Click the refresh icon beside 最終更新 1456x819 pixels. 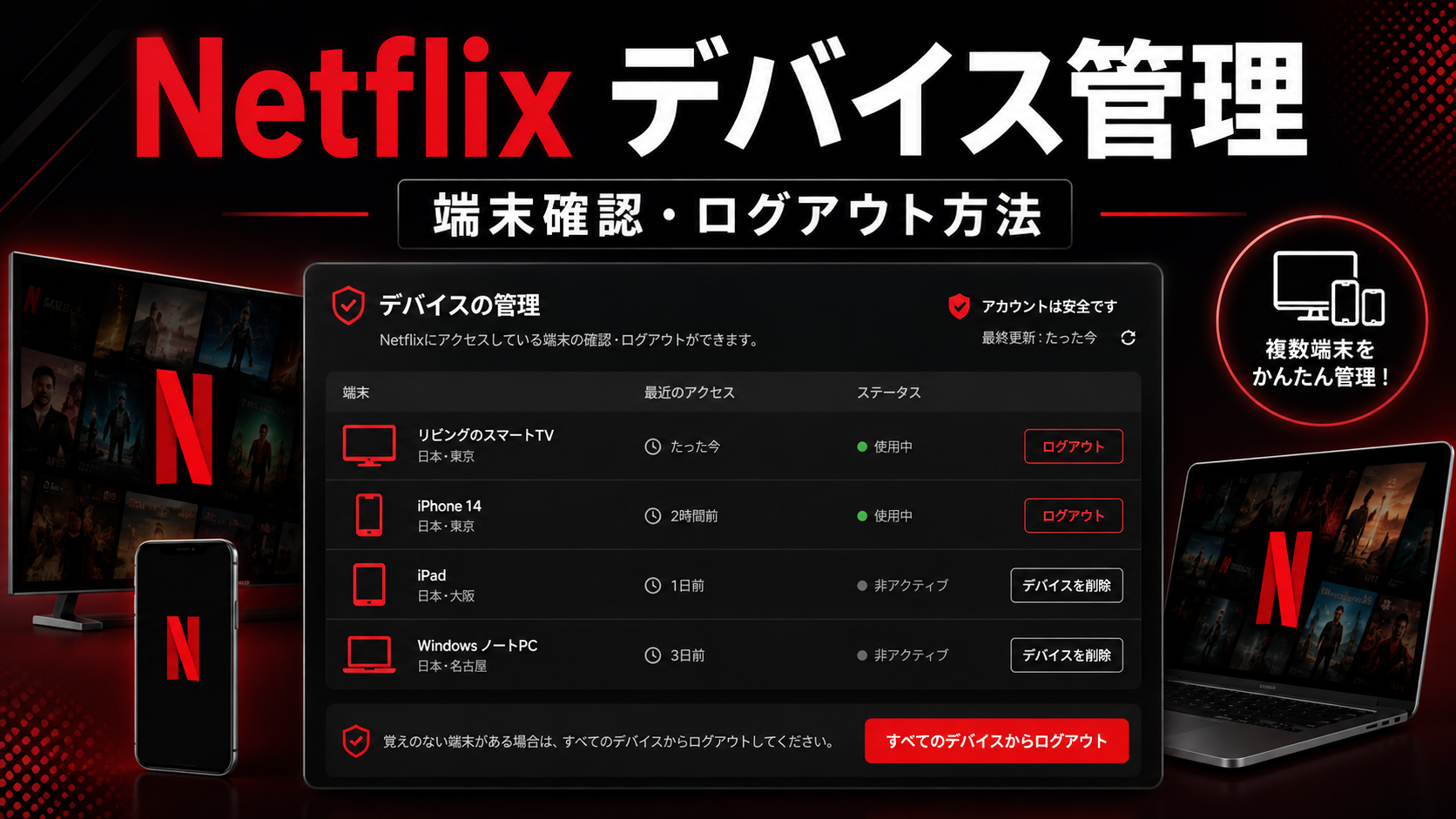(1128, 338)
